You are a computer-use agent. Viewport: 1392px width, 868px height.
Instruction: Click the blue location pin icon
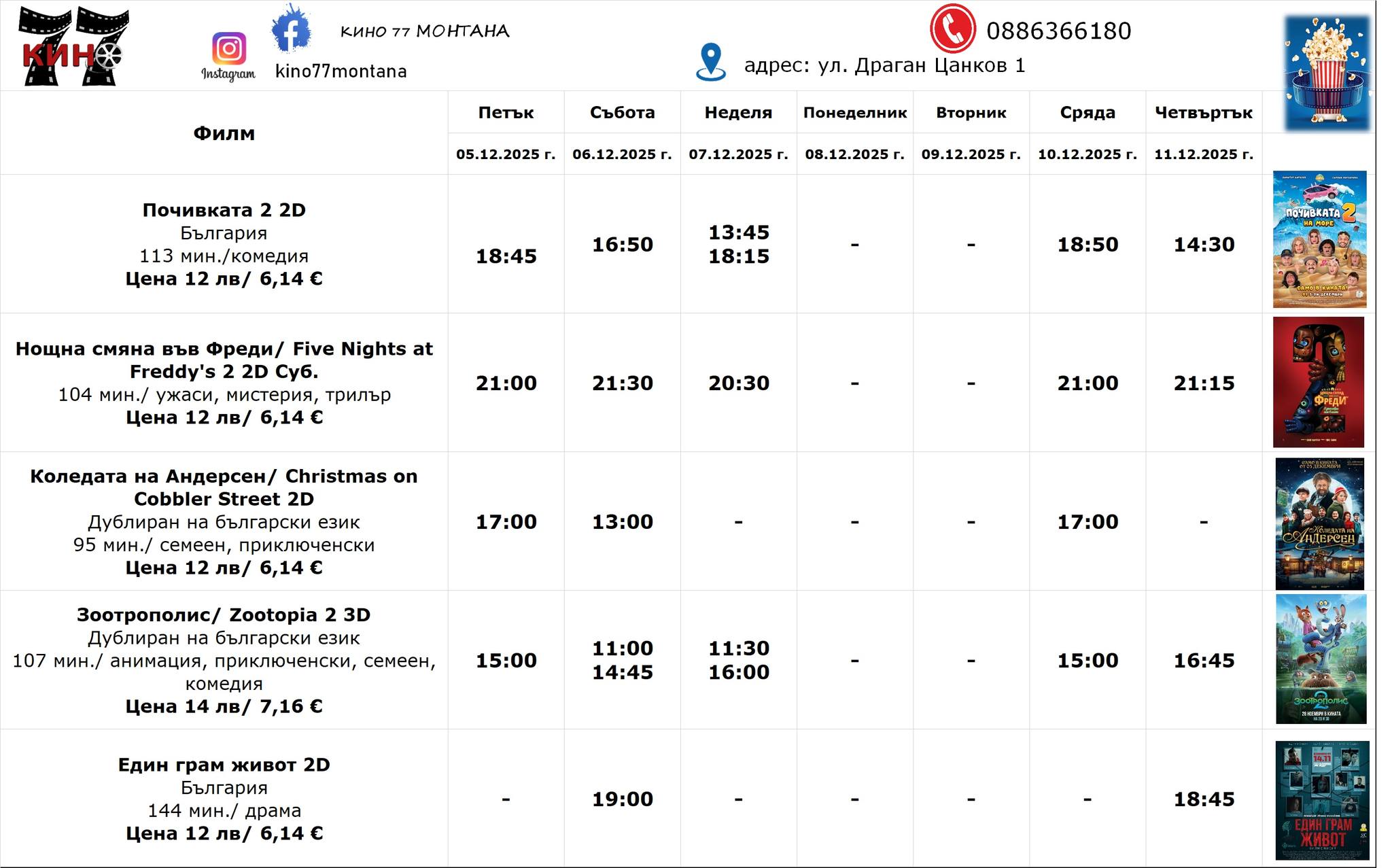click(x=711, y=62)
